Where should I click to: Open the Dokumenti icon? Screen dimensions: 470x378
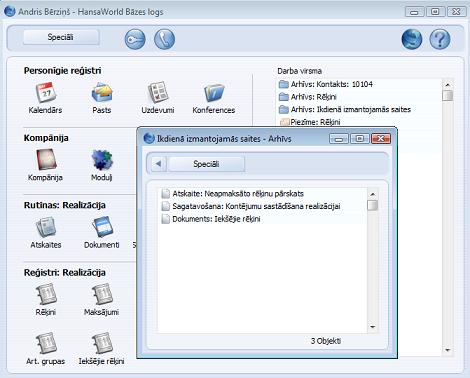102,227
